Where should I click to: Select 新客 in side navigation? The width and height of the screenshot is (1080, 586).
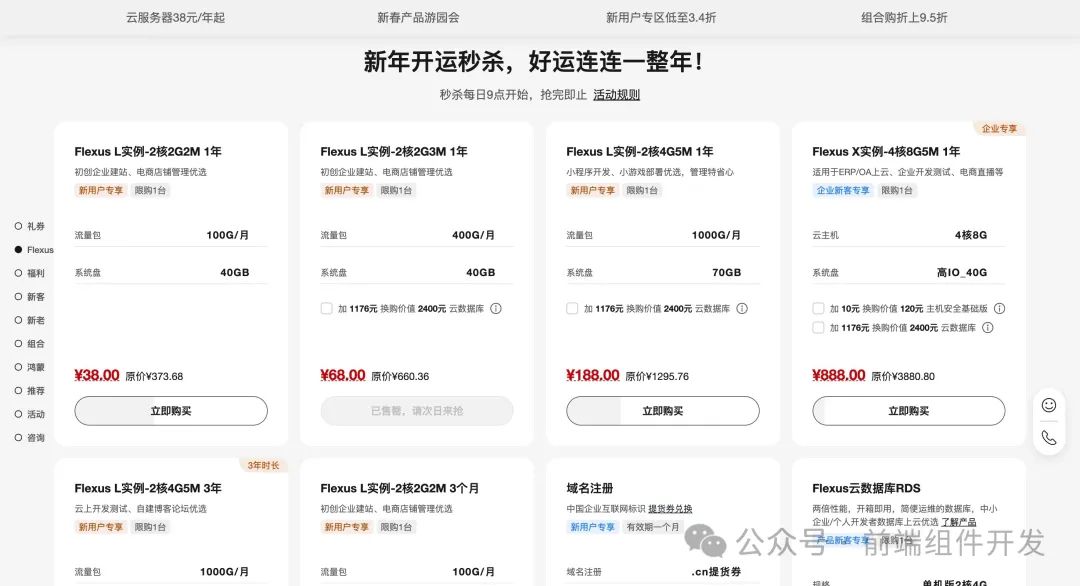coord(30,297)
